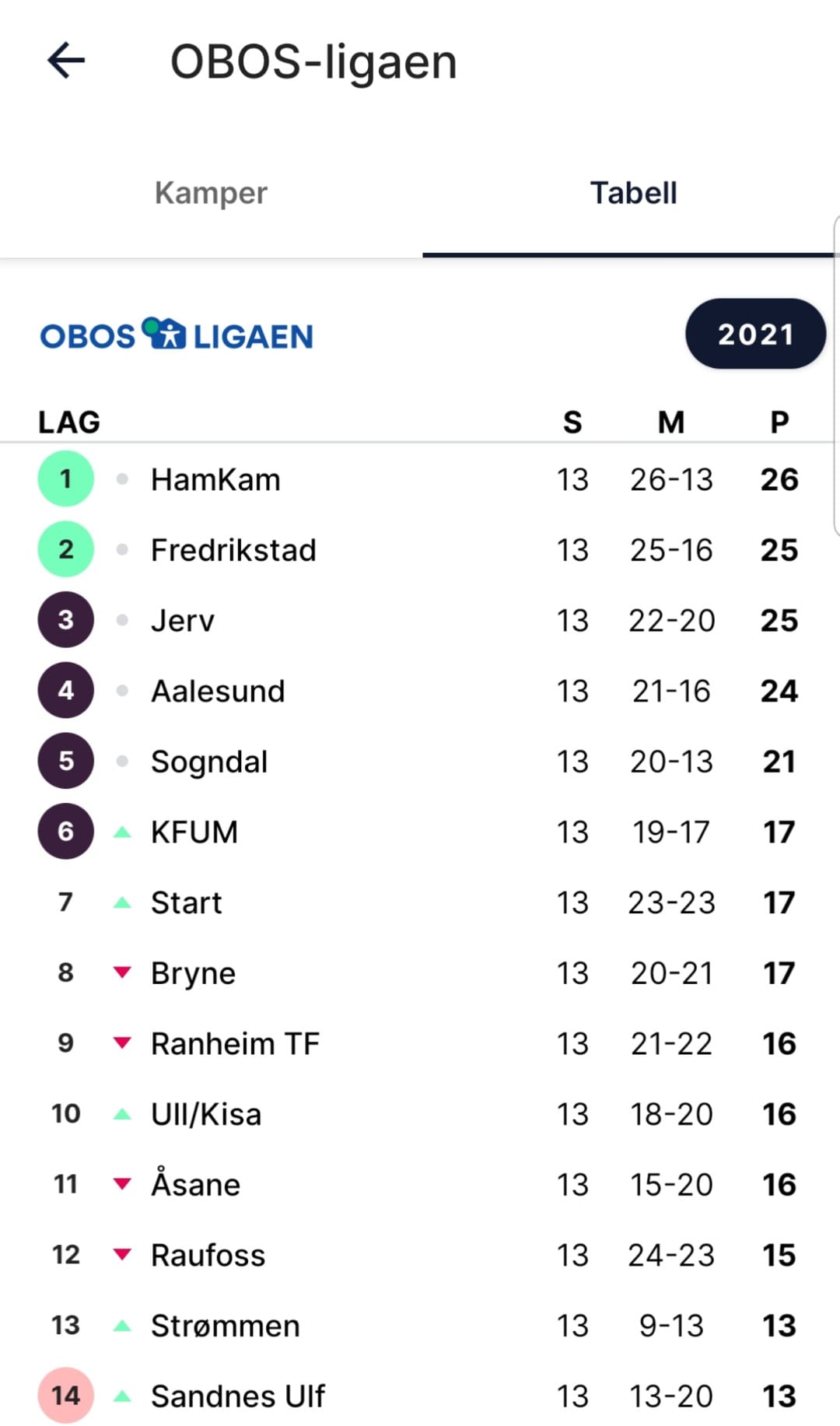Tap the green up arrow beside Strømmen
This screenshot has width=840, height=1426.
coord(122,1325)
